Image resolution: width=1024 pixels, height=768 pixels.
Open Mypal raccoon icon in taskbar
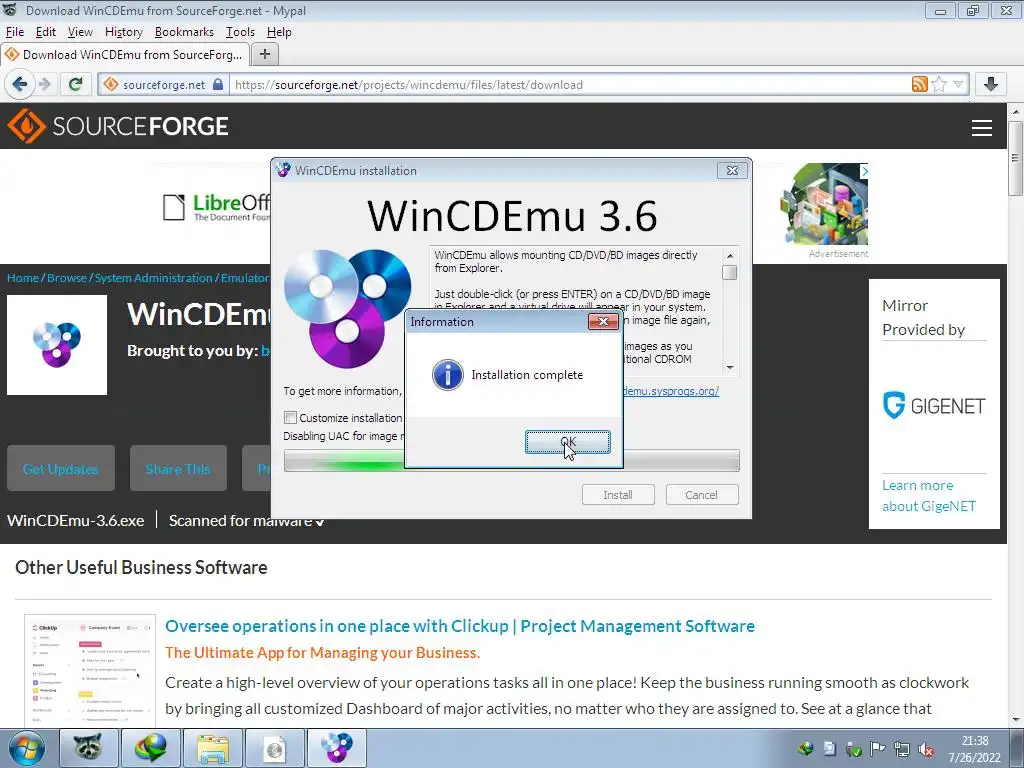pyautogui.click(x=88, y=748)
